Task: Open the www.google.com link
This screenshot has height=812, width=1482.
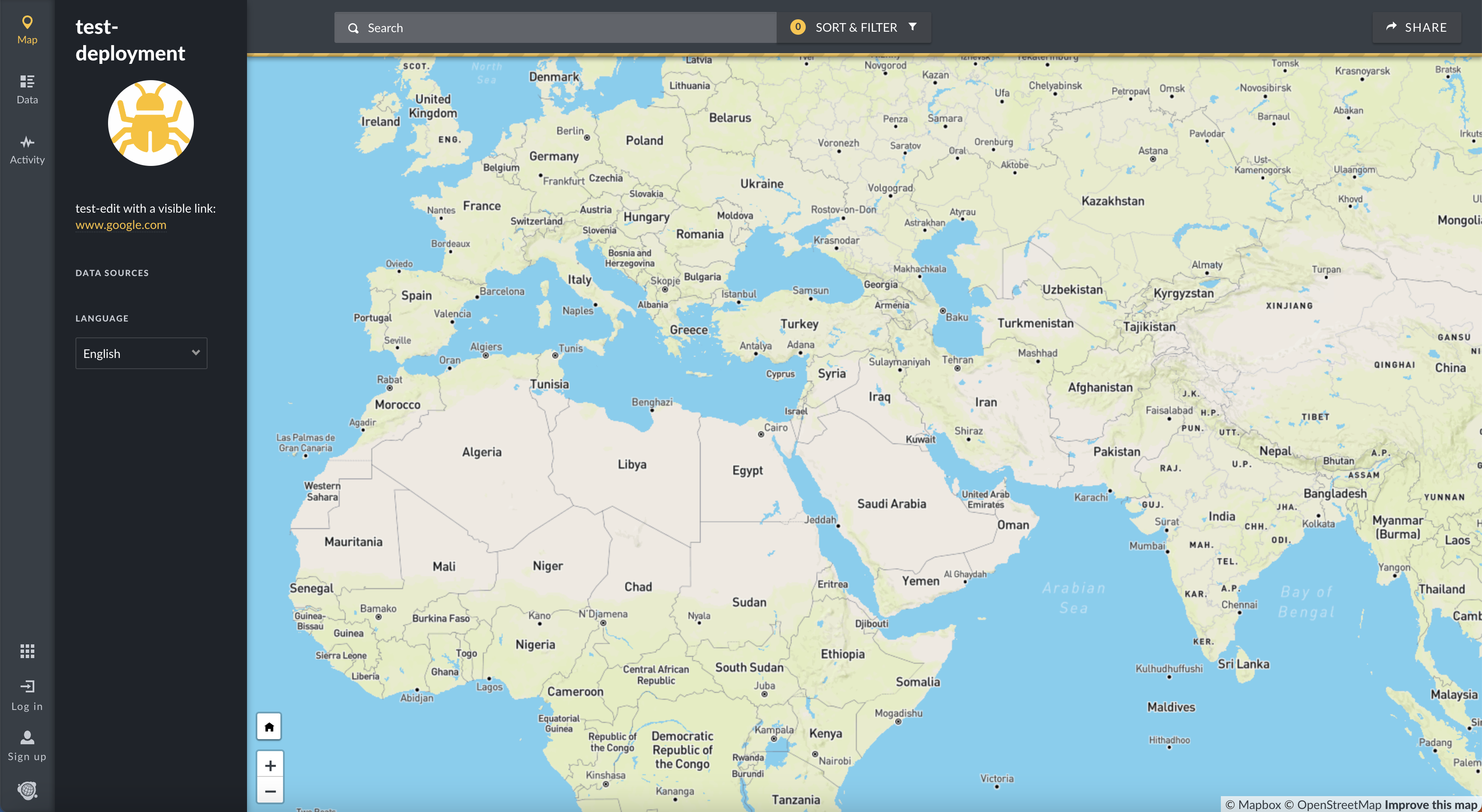Action: [121, 225]
